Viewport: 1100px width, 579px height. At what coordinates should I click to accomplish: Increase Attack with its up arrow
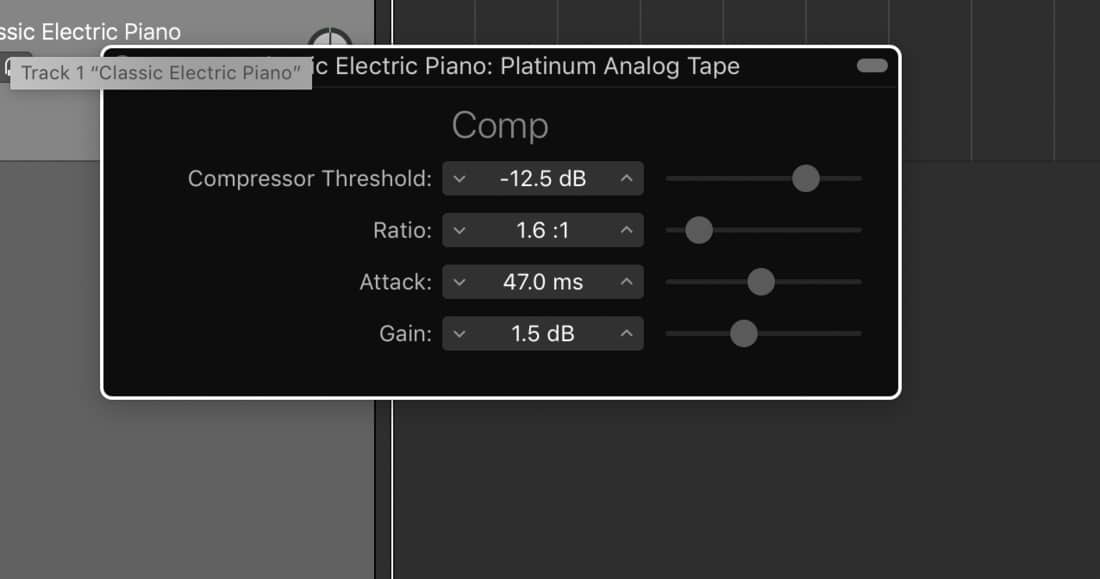[626, 281]
